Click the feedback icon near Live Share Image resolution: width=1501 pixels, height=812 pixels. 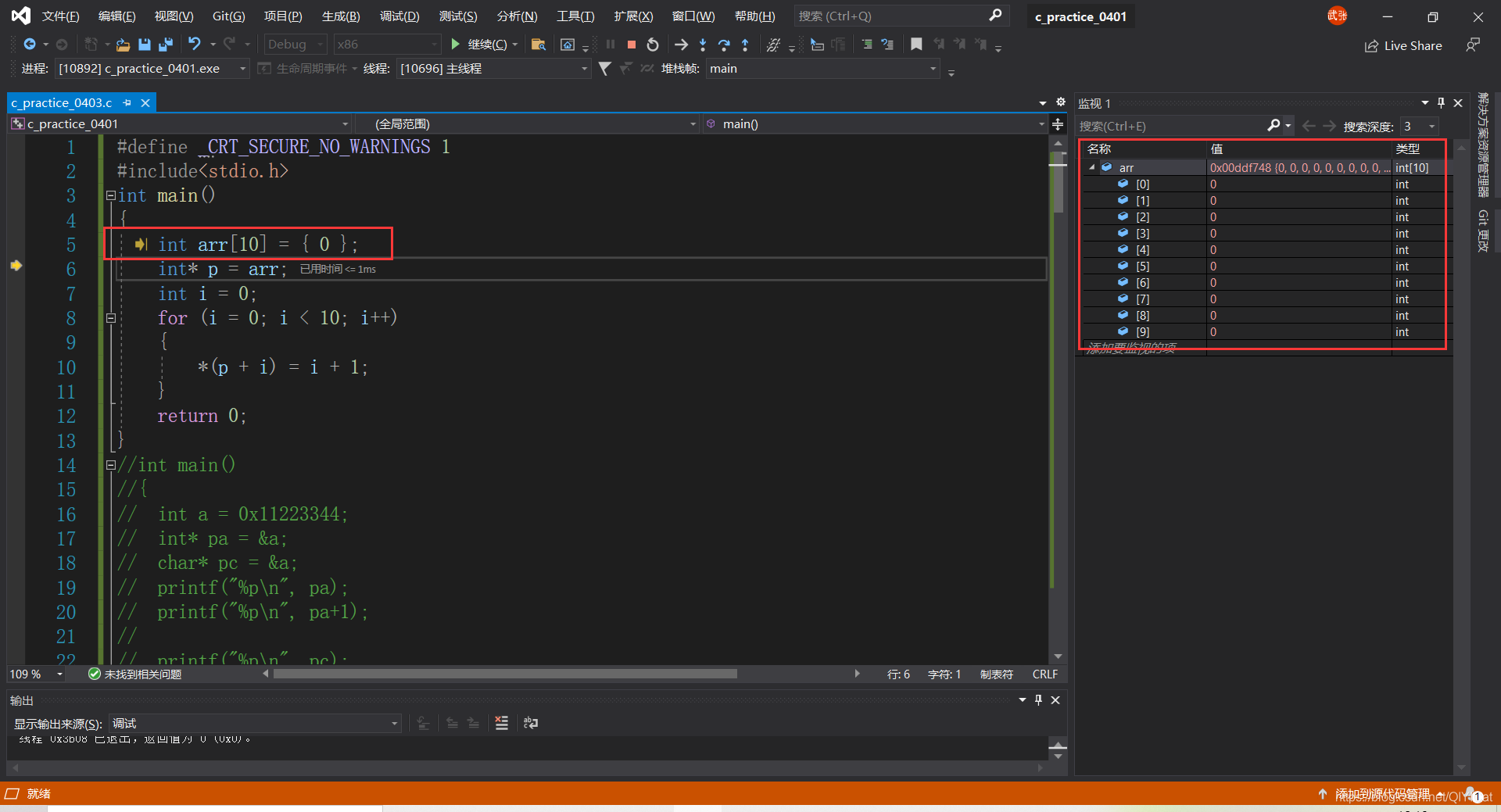[1473, 45]
